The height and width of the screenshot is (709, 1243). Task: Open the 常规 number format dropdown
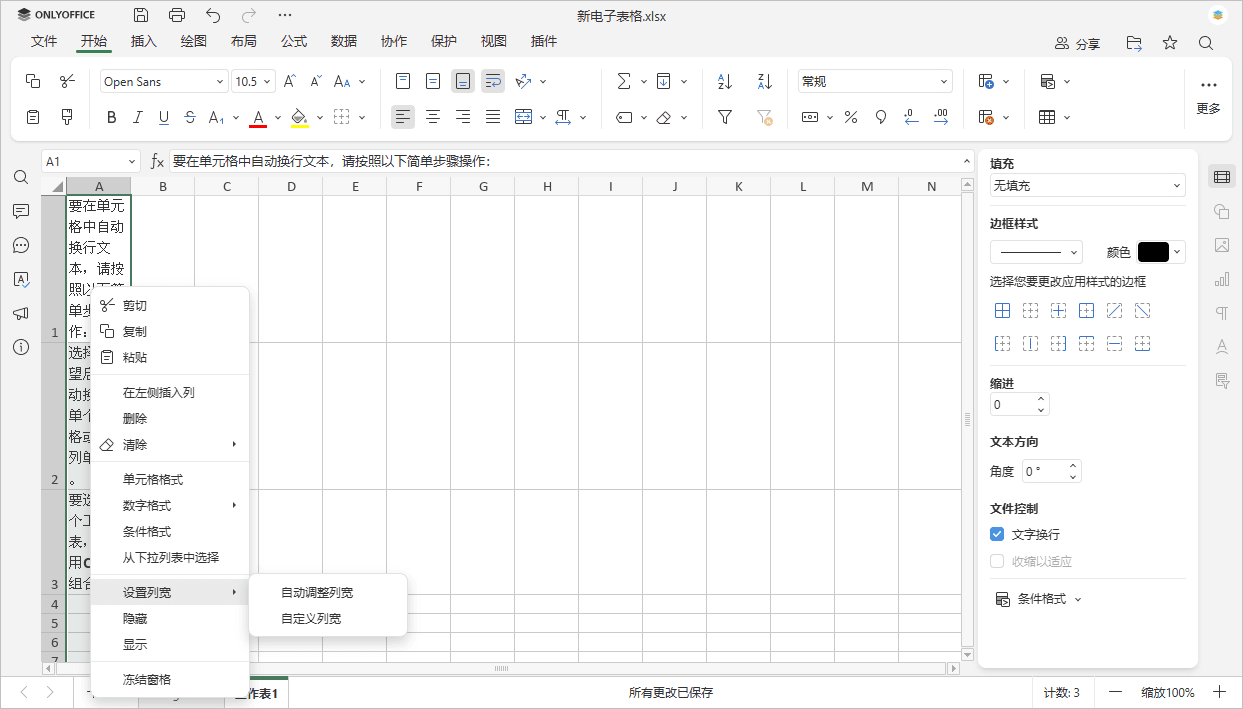click(x=874, y=81)
